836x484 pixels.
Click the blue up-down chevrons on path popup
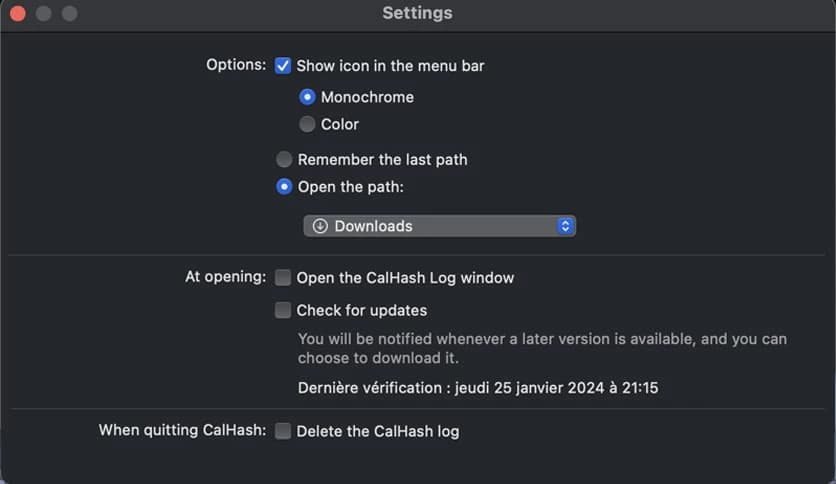point(565,226)
